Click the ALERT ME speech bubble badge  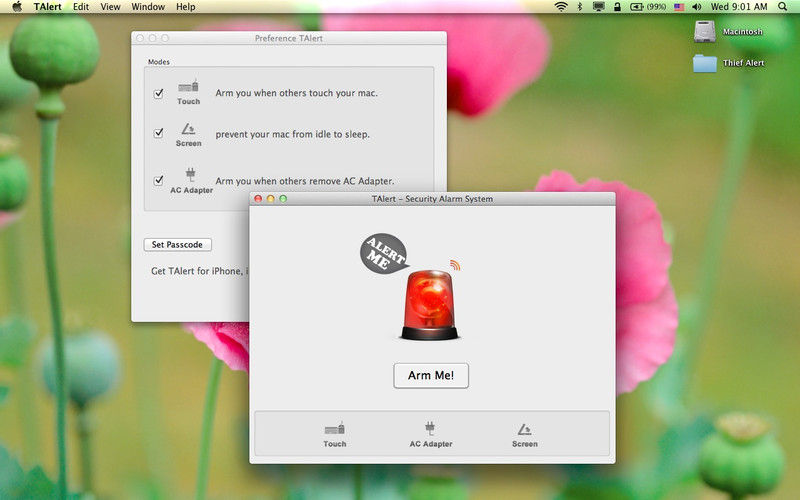pos(385,254)
